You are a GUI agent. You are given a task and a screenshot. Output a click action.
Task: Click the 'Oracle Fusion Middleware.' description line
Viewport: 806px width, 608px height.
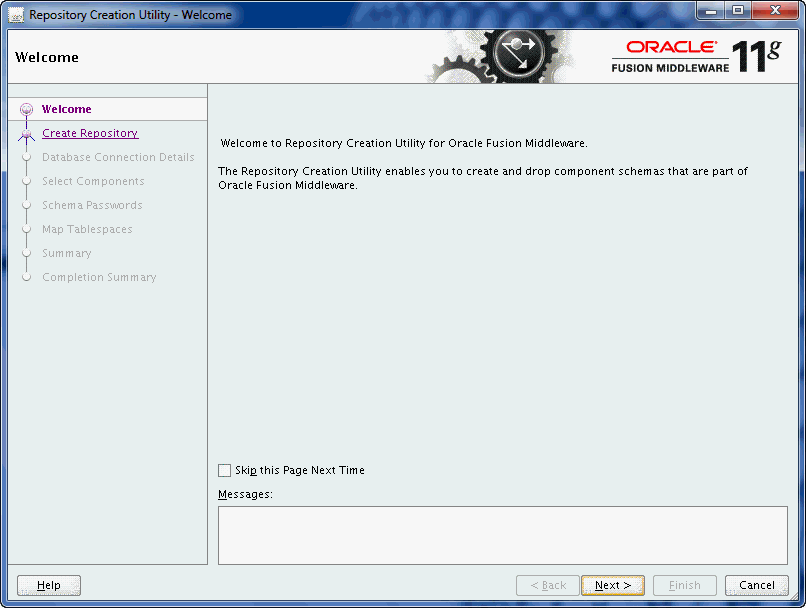point(287,186)
